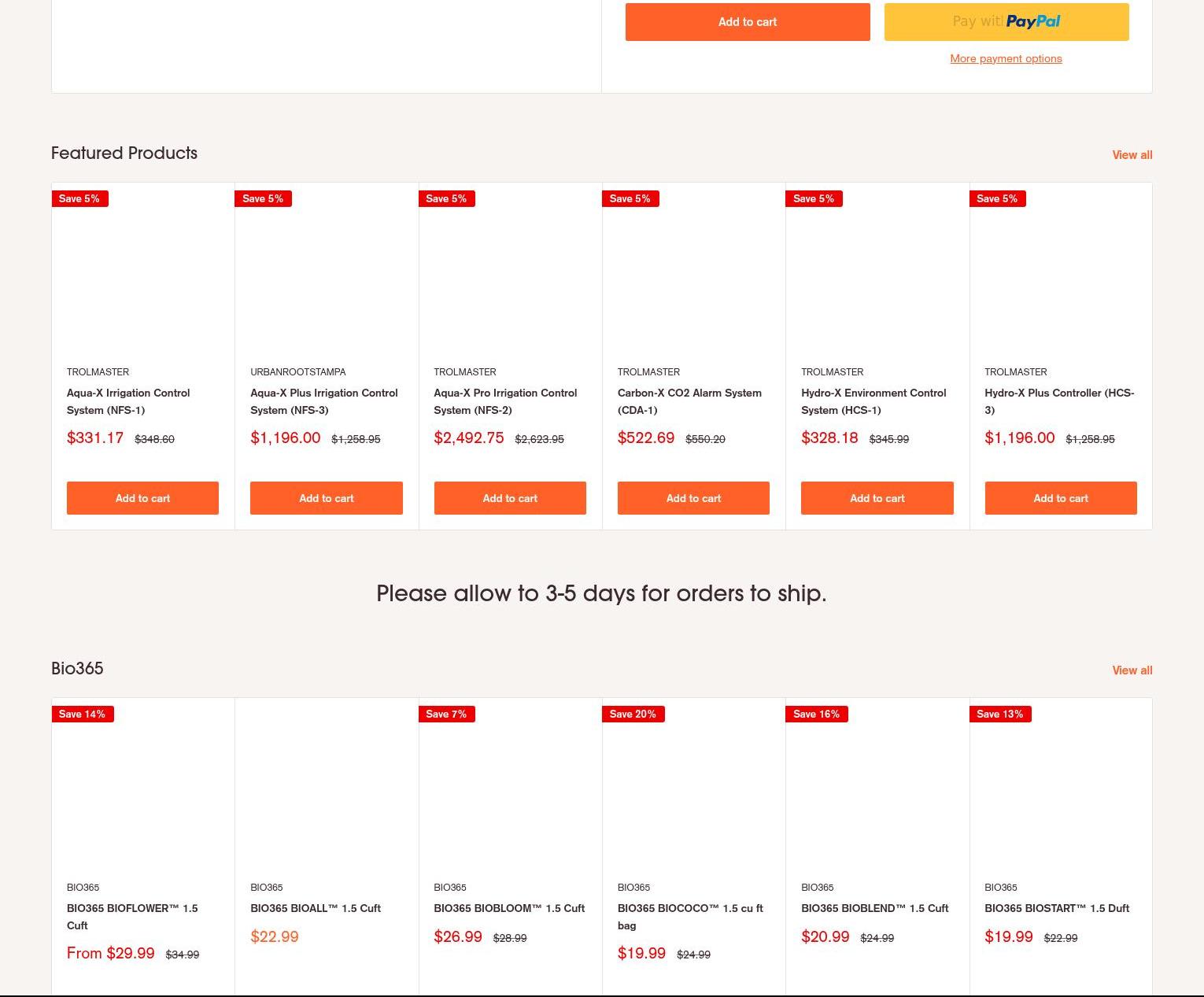1204x997 pixels.
Task: Click the Bio365 section heading
Action: [77, 669]
